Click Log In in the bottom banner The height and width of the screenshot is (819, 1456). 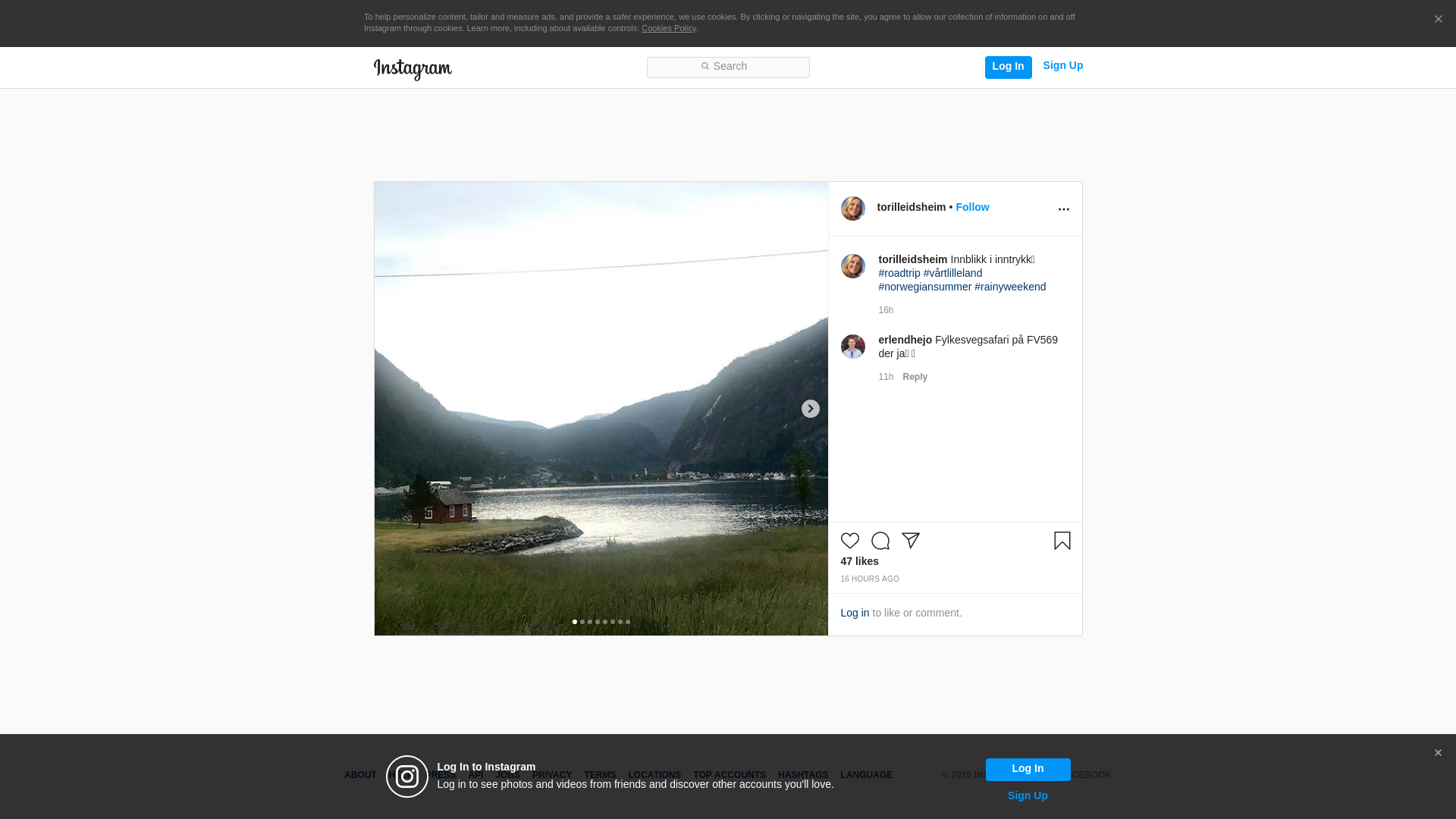[x=1028, y=770]
